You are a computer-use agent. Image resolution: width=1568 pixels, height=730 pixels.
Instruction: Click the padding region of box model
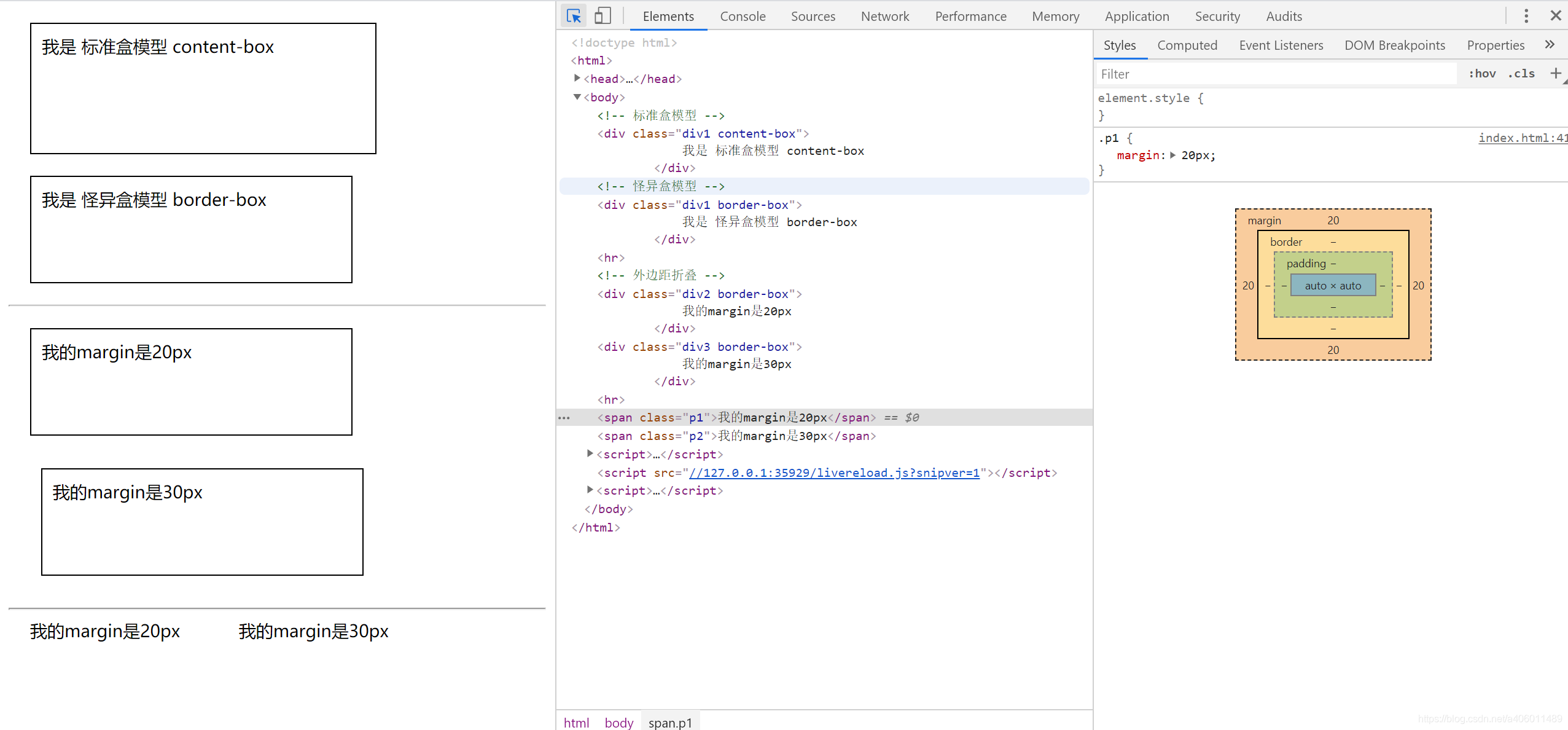pyautogui.click(x=1306, y=263)
